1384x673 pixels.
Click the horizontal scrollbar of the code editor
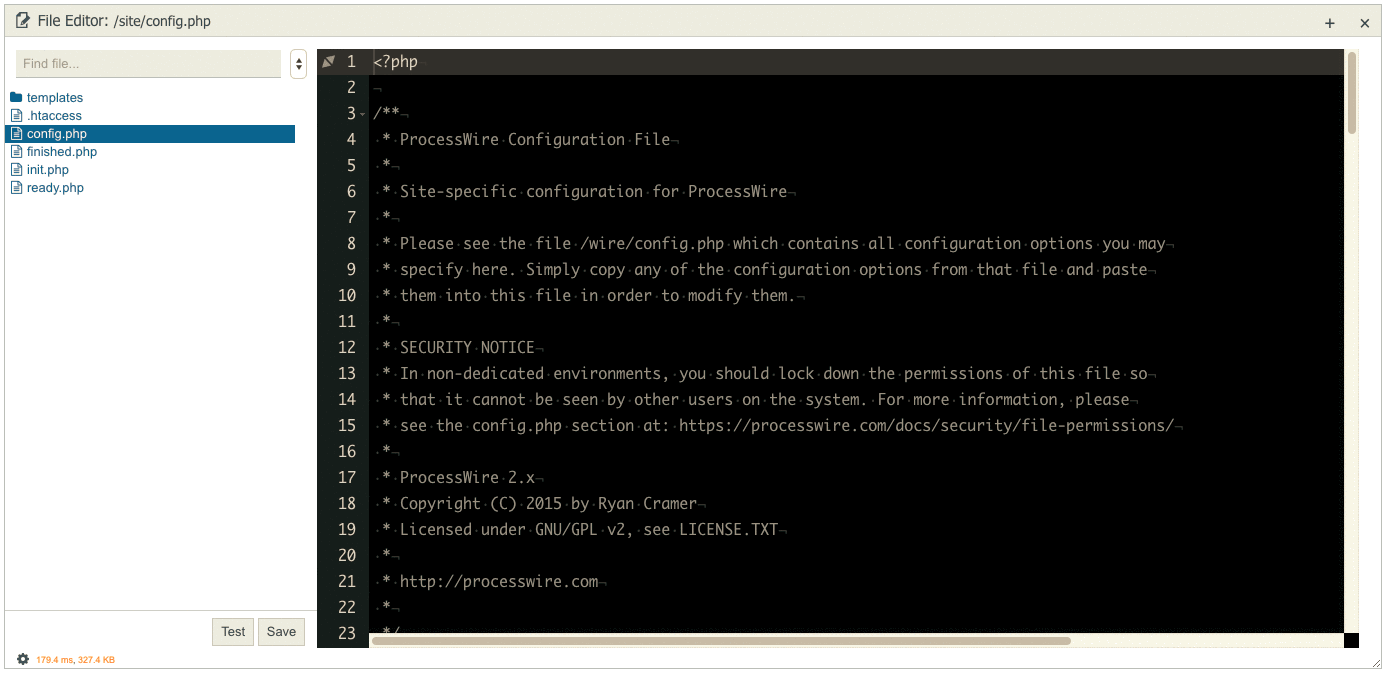[720, 641]
